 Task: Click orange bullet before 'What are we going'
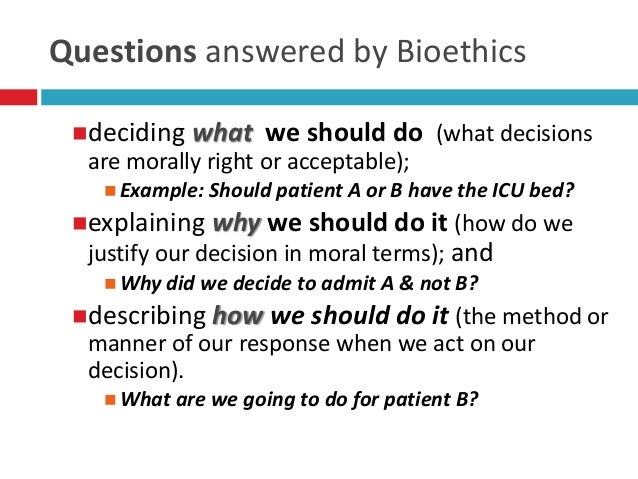tap(110, 400)
